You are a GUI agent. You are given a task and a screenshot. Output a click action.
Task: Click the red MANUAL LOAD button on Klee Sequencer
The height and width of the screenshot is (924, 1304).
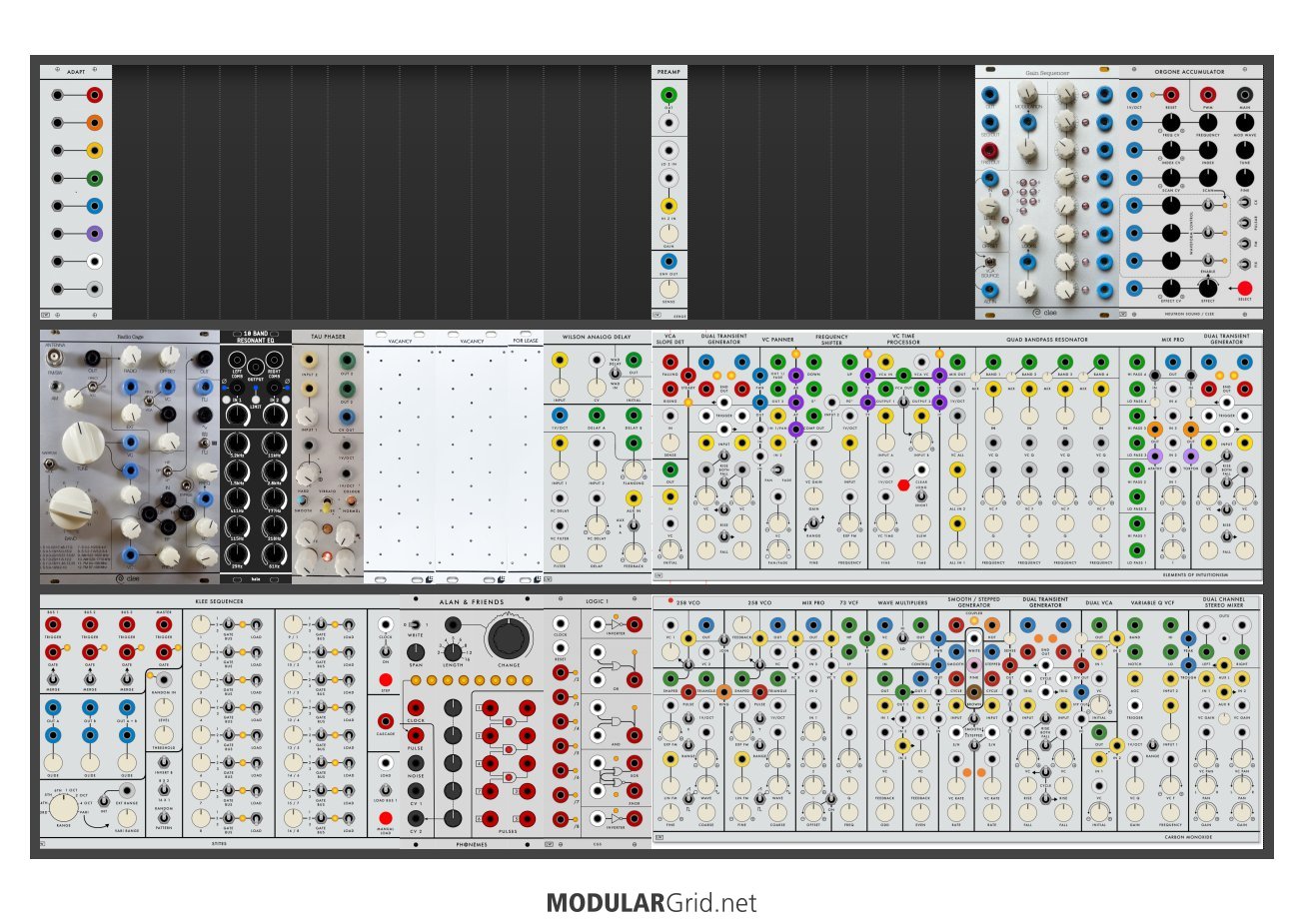(386, 818)
